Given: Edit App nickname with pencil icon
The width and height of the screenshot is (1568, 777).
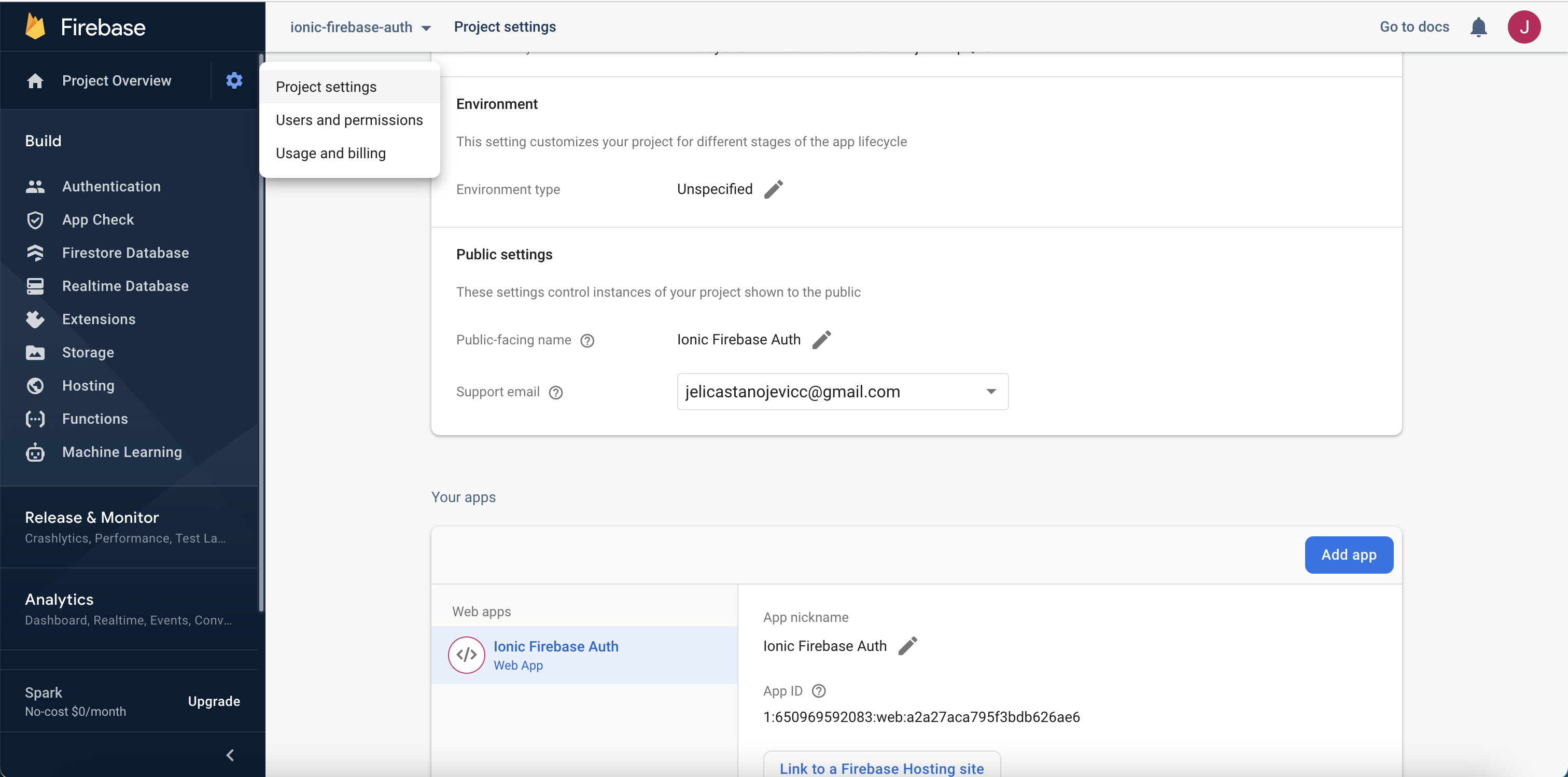Looking at the screenshot, I should (x=907, y=646).
